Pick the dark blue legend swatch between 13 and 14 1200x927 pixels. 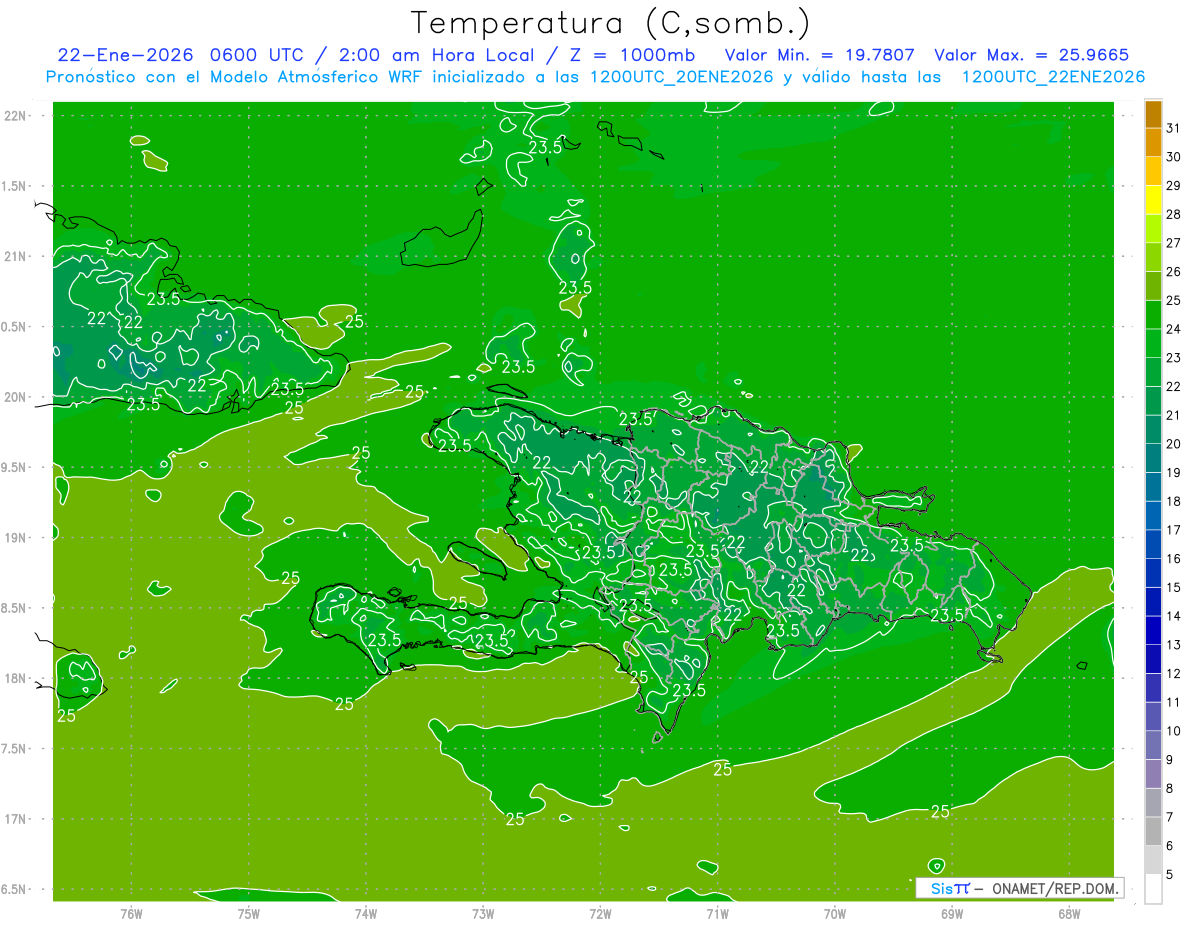coord(1153,630)
